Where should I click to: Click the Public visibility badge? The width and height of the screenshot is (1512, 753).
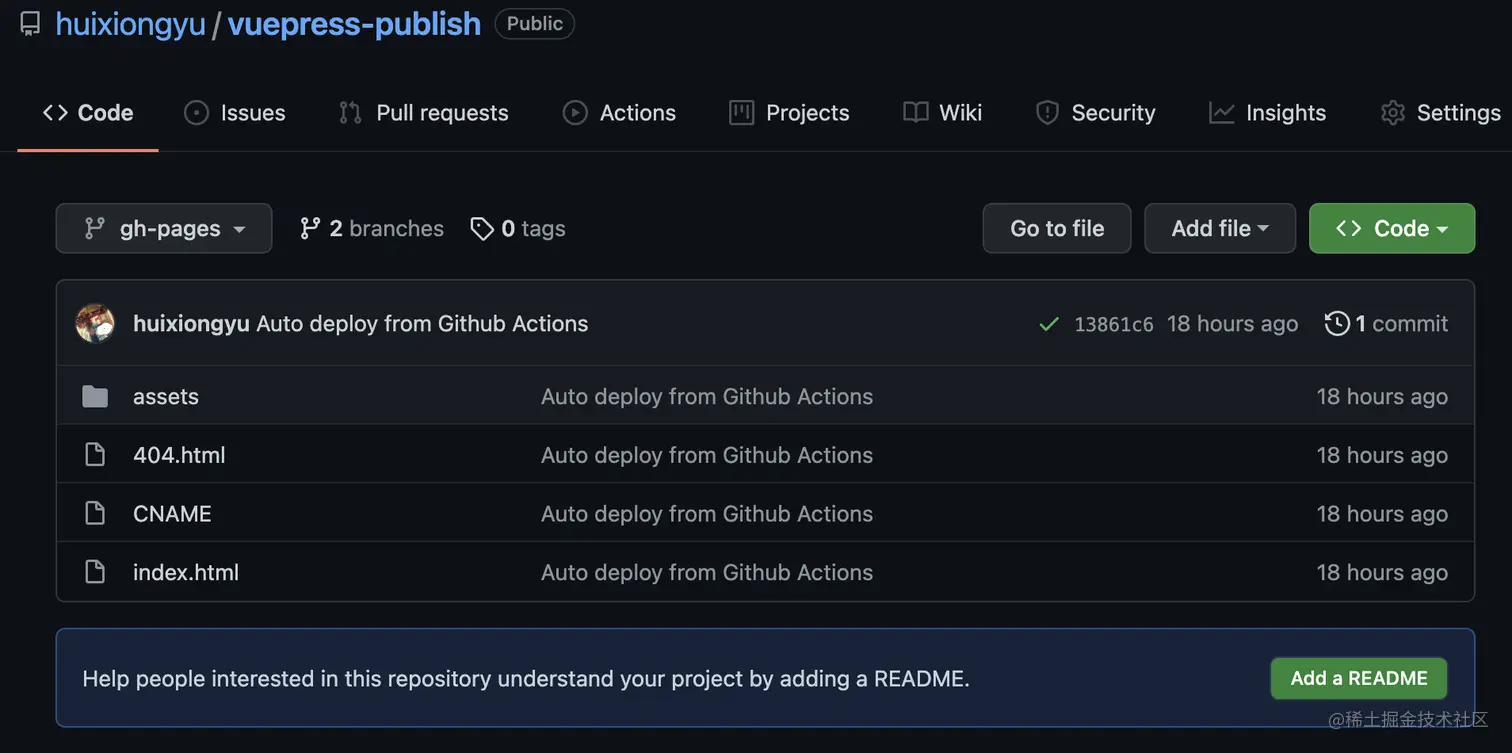(534, 24)
